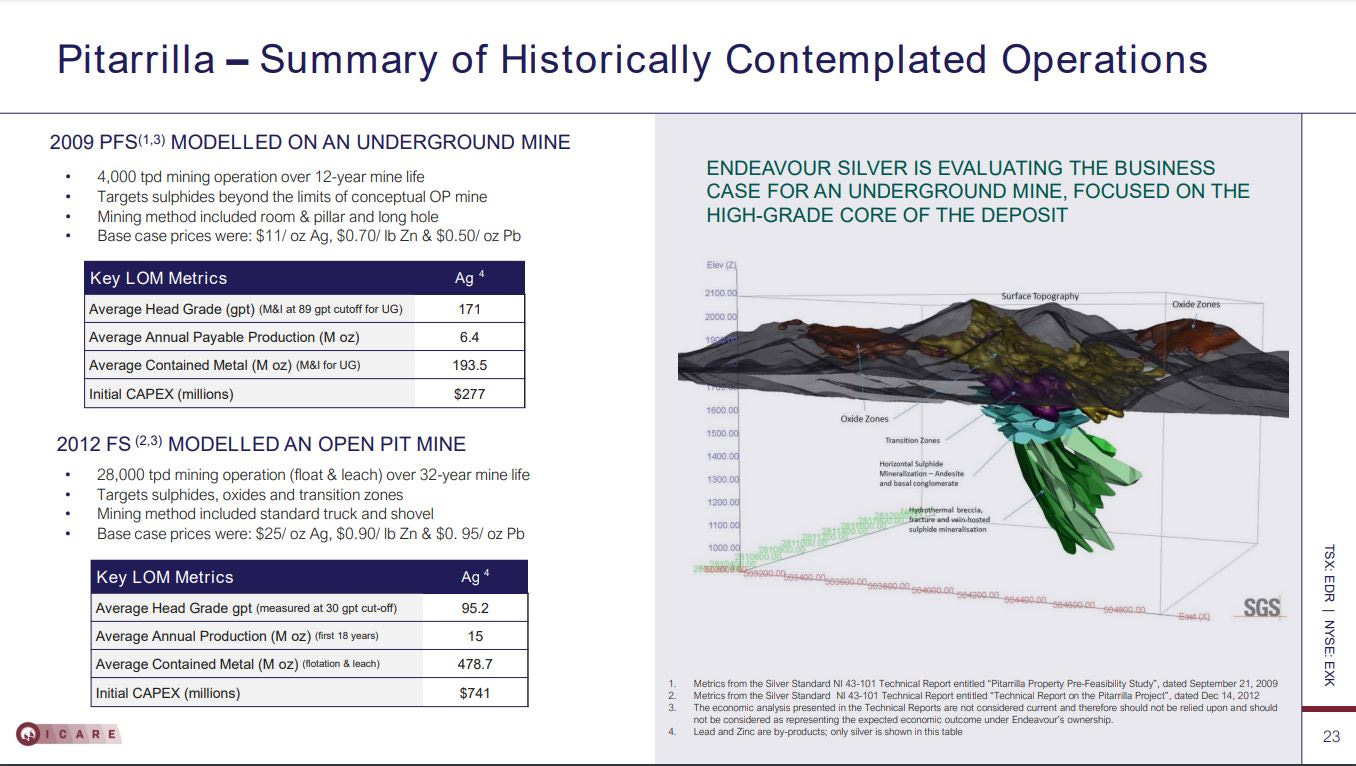Select the slide title 'Pitarrilla – Summary of Historically Contemplated Operations'
The image size is (1356, 766).
point(632,59)
